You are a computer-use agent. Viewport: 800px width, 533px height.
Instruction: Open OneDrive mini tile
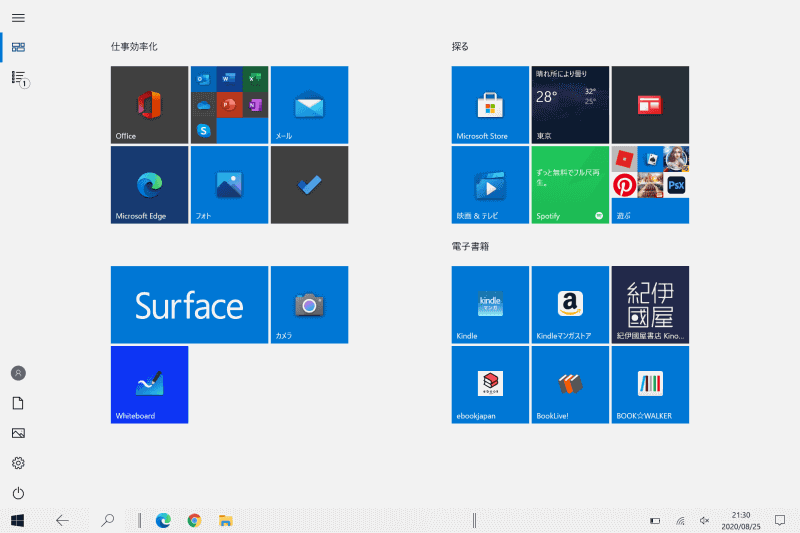coord(204,105)
